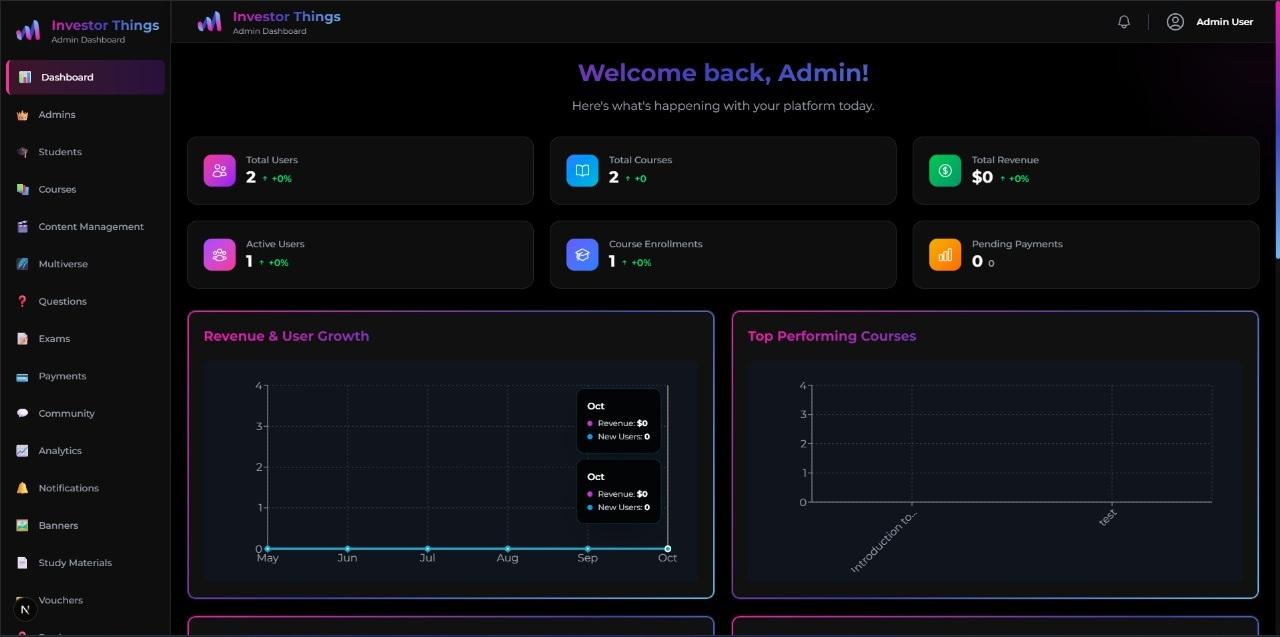Click the Total Users card icon
The height and width of the screenshot is (637, 1280).
click(219, 170)
